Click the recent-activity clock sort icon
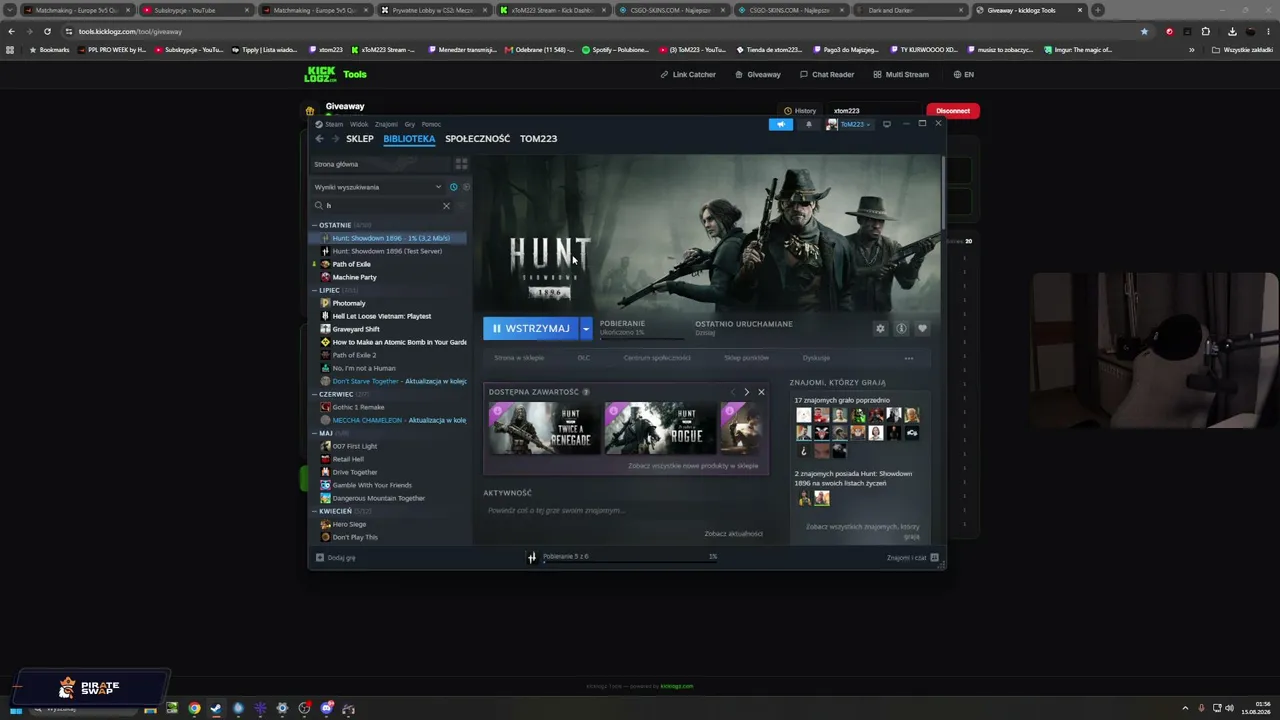The height and width of the screenshot is (720, 1280). tap(453, 187)
